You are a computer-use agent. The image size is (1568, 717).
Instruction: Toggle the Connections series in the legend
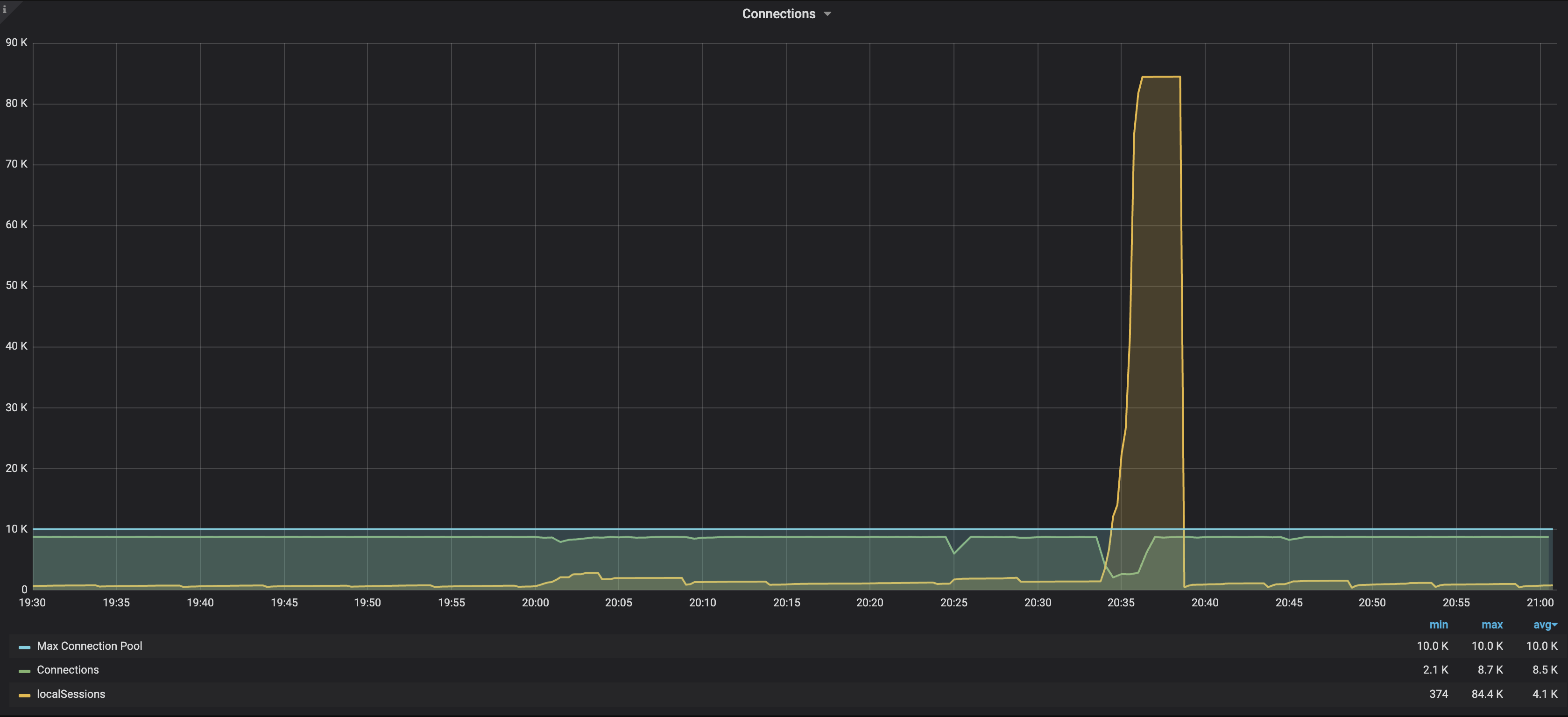(x=68, y=669)
